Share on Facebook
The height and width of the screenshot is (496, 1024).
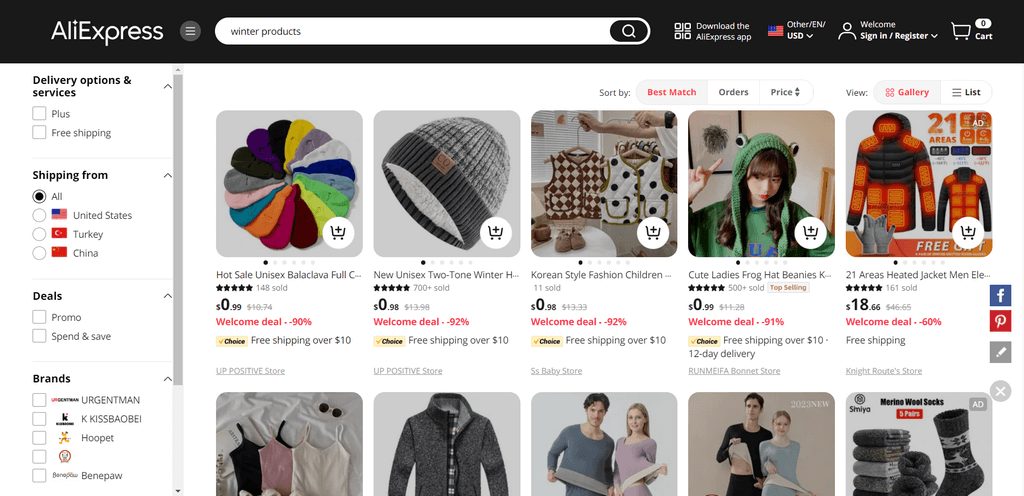[x=1000, y=296]
